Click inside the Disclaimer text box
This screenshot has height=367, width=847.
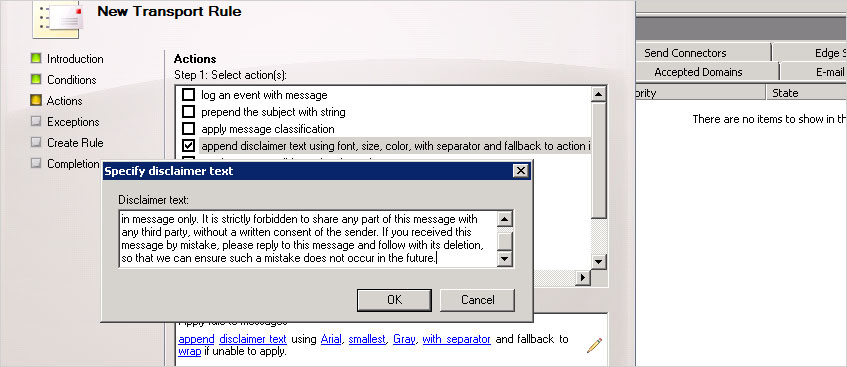[x=307, y=239]
